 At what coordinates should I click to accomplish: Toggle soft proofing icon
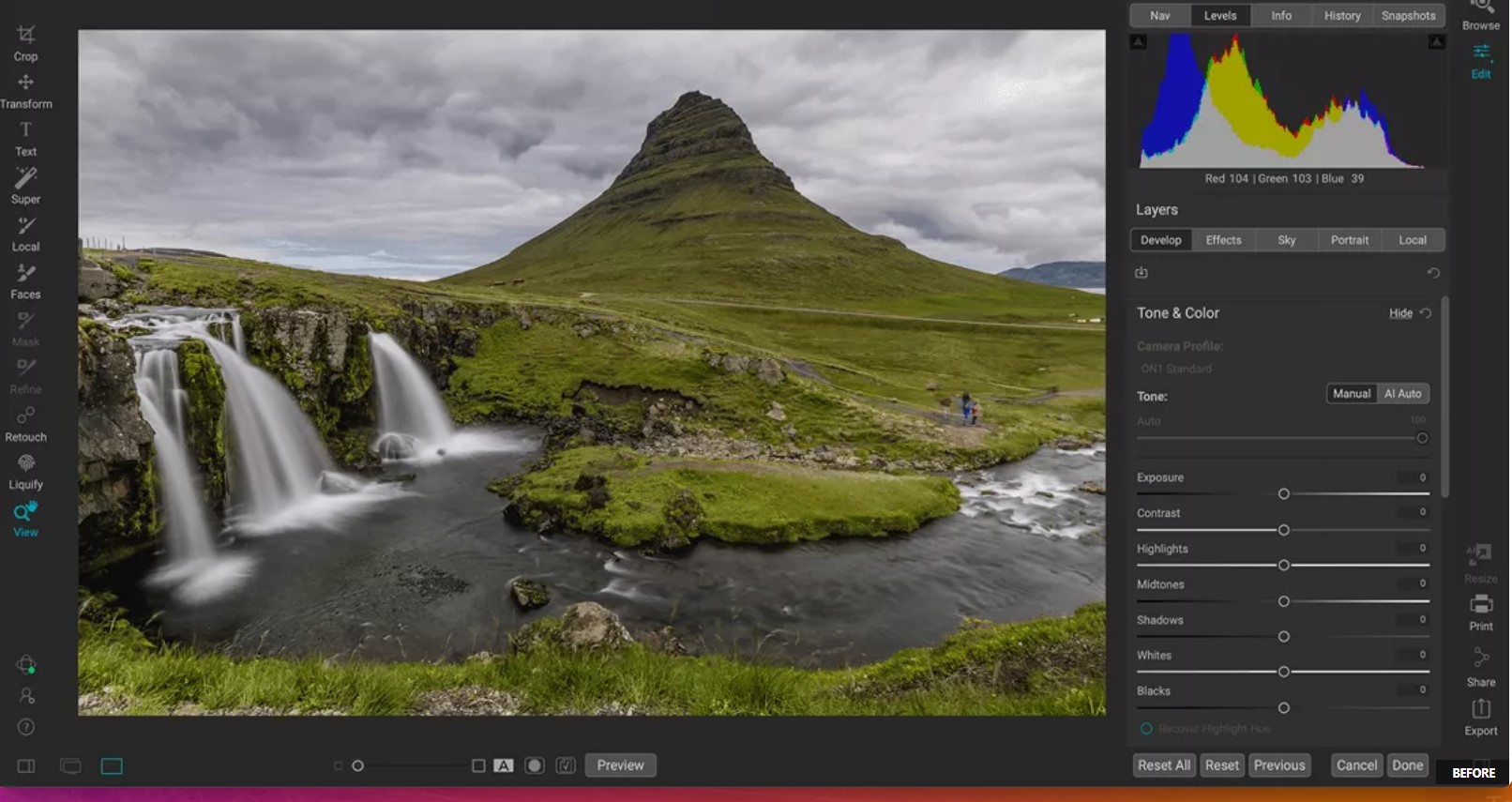click(x=566, y=765)
